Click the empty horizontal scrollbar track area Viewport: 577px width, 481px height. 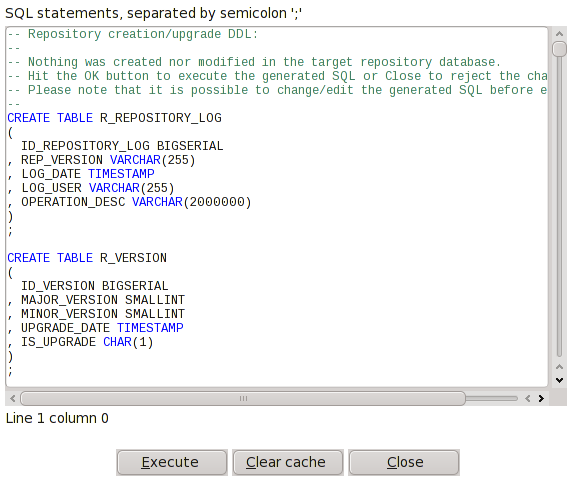coord(492,398)
